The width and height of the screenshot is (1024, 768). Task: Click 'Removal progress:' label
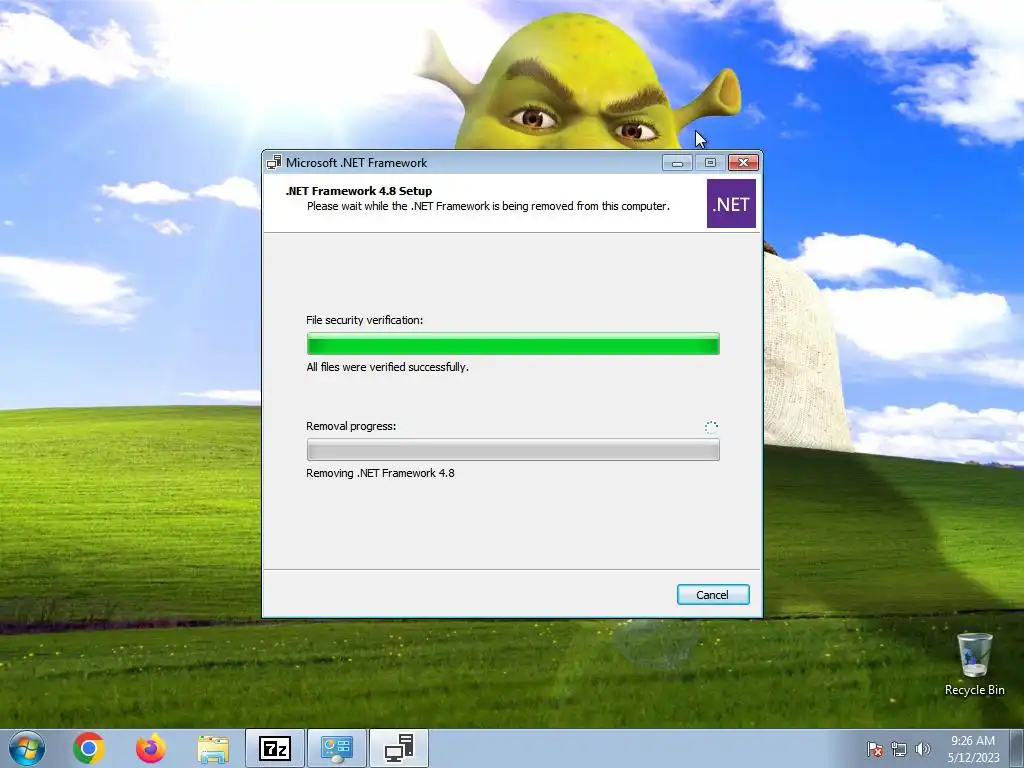point(351,426)
